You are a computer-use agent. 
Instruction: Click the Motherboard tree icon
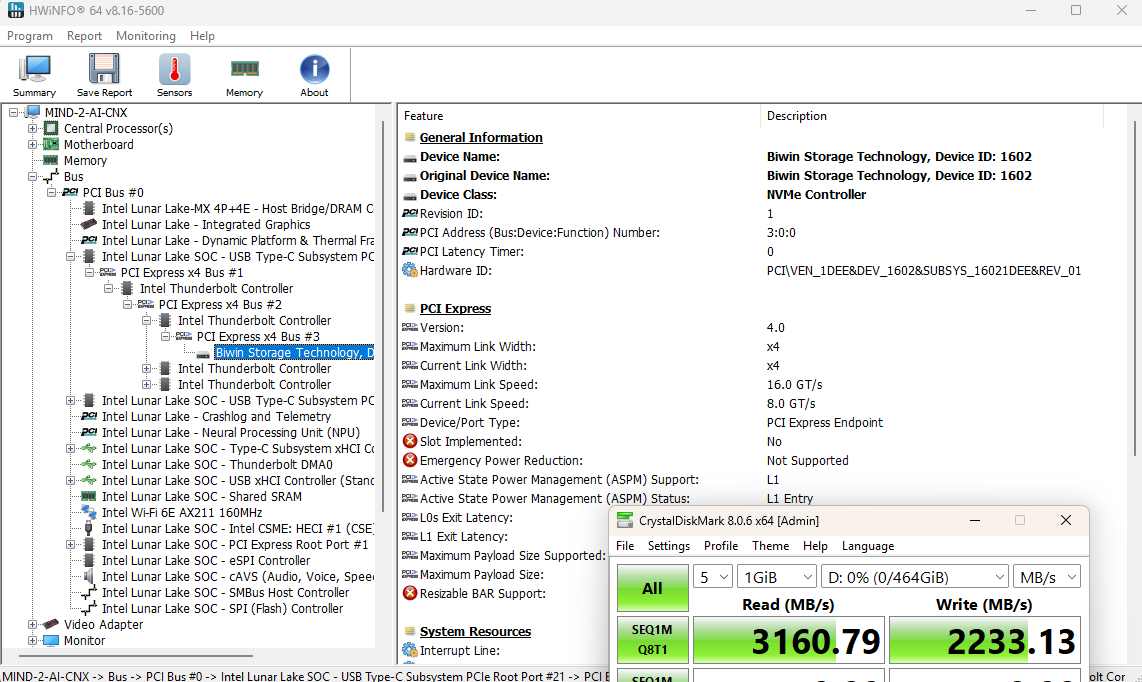(x=51, y=144)
